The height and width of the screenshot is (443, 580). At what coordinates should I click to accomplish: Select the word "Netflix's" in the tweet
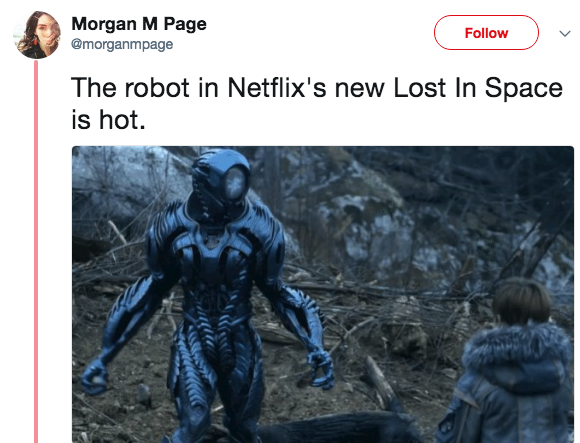coord(277,88)
